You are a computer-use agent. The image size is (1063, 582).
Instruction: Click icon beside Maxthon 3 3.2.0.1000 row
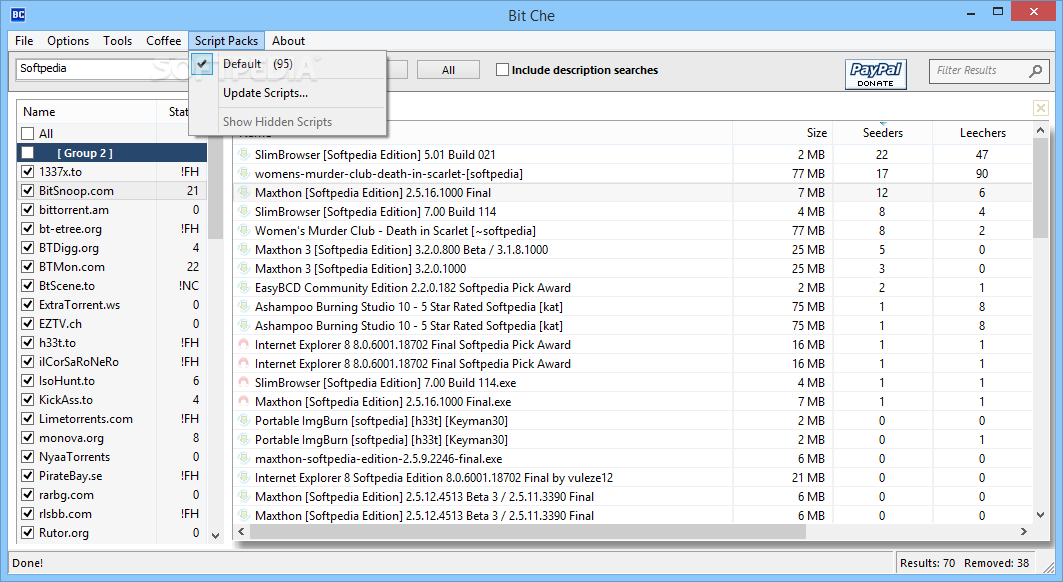coord(244,269)
